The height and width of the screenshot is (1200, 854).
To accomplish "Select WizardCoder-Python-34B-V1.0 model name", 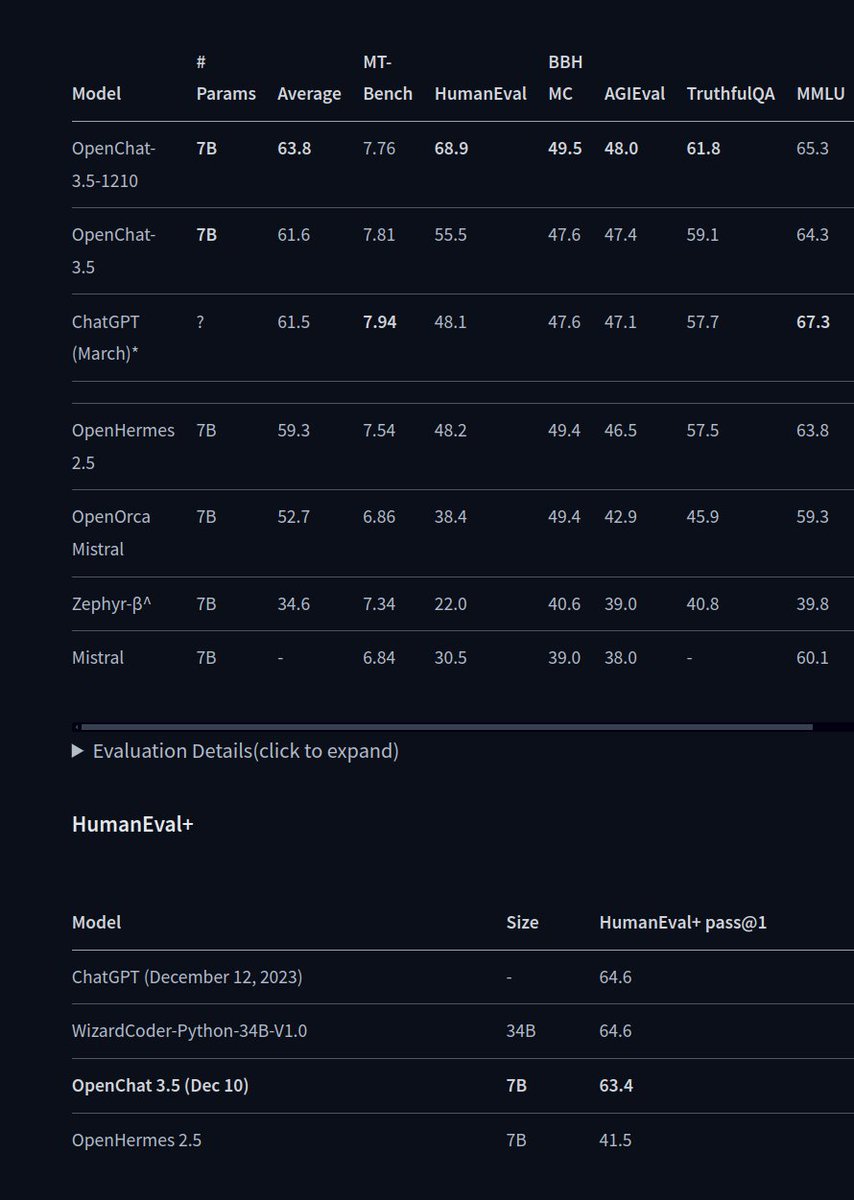I will click(x=190, y=1031).
